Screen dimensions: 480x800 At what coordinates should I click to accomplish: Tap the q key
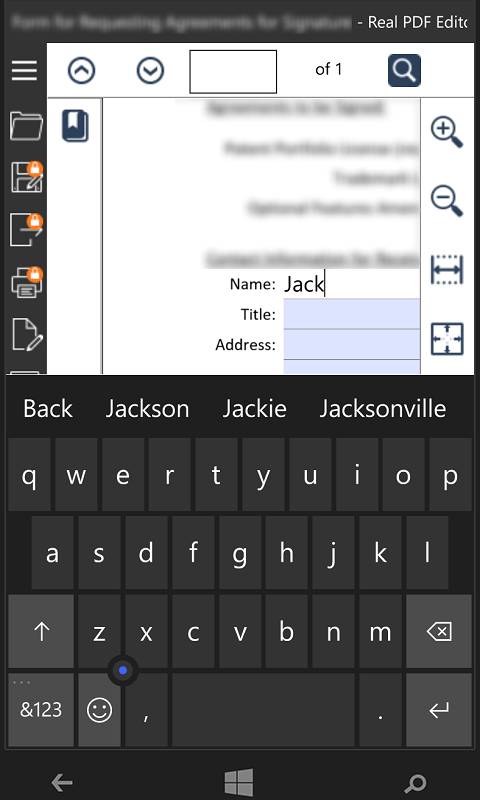(x=30, y=474)
